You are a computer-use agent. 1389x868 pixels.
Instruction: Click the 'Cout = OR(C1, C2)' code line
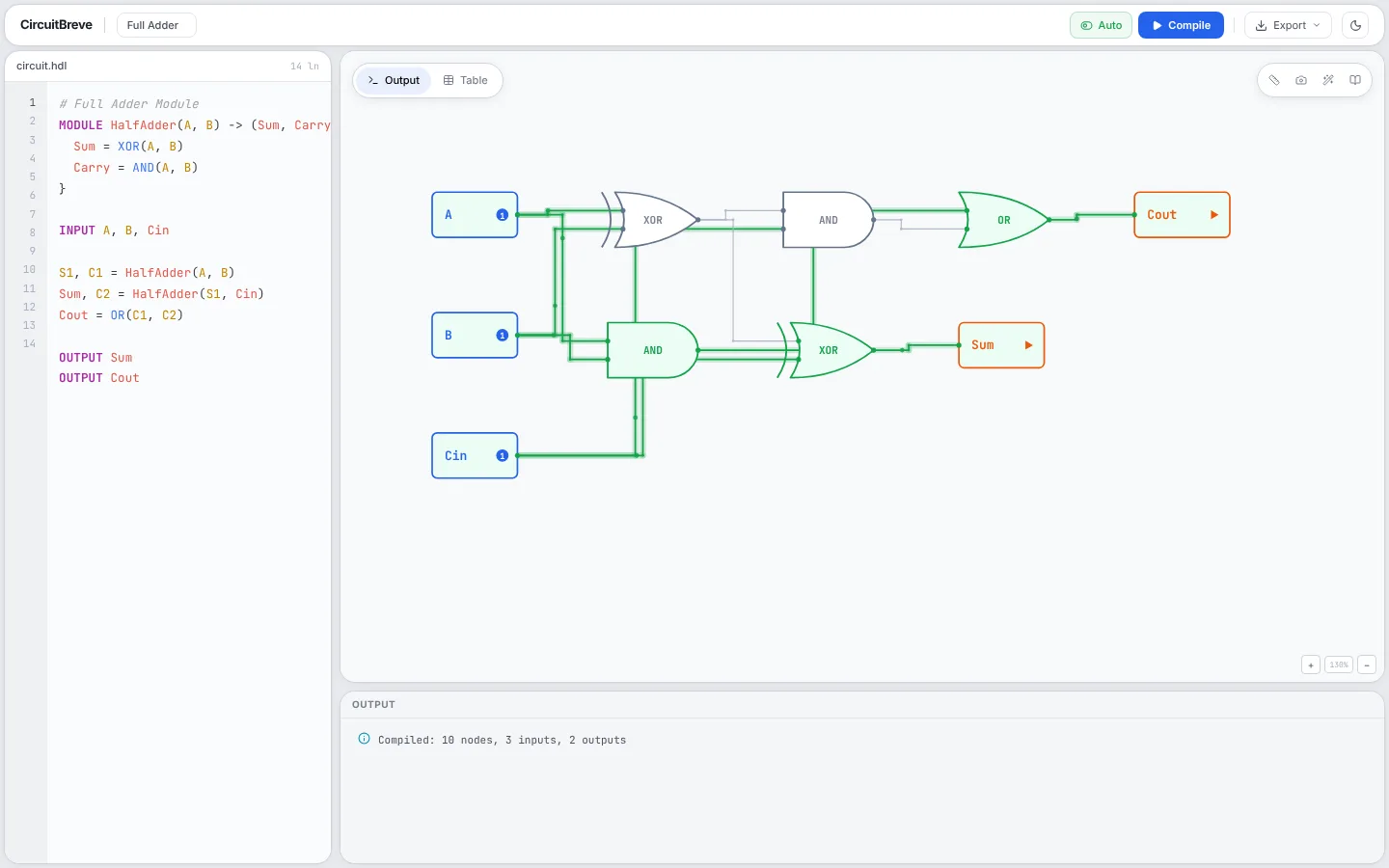pyautogui.click(x=121, y=315)
